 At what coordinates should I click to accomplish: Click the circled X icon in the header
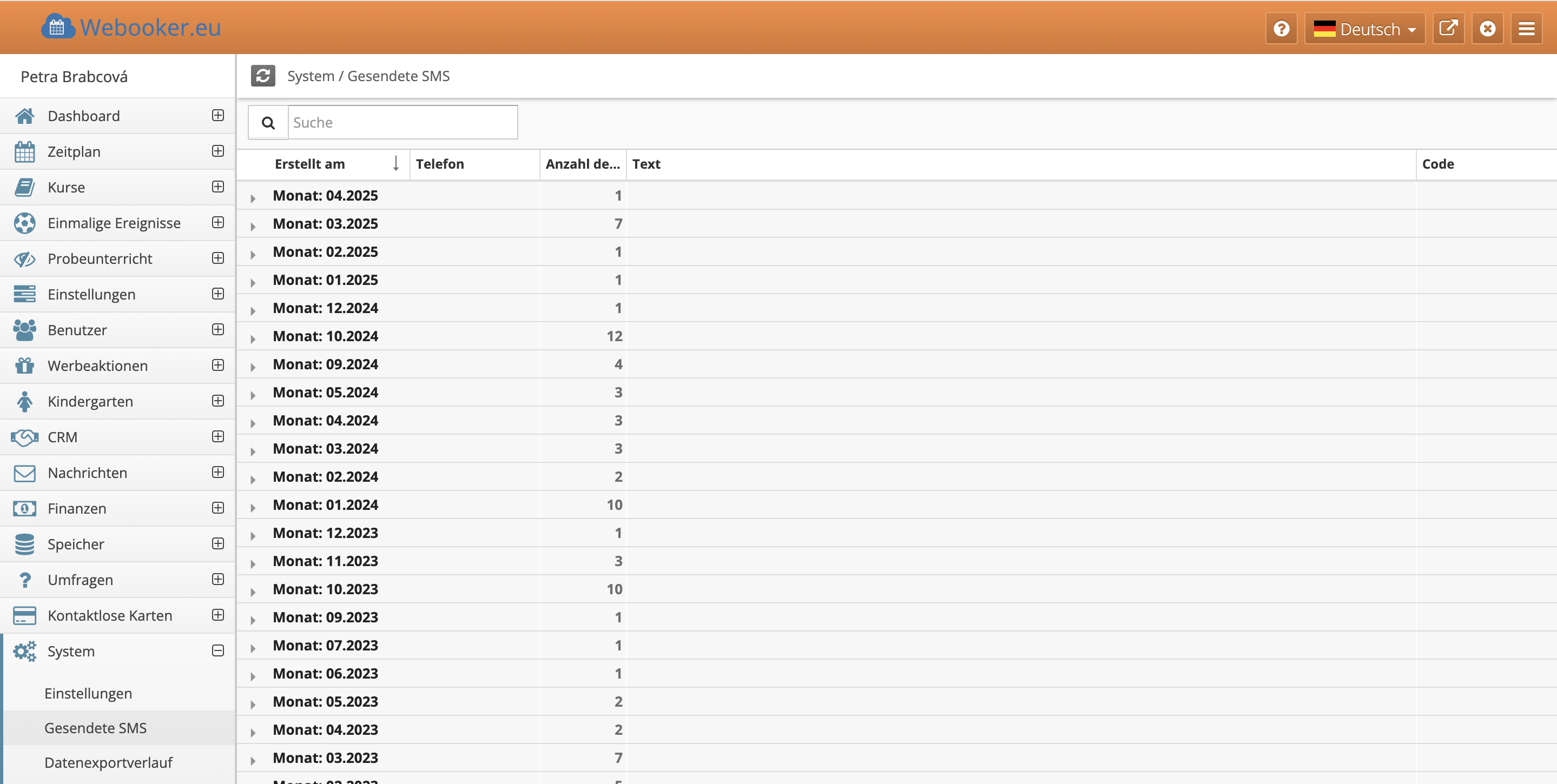pos(1488,29)
